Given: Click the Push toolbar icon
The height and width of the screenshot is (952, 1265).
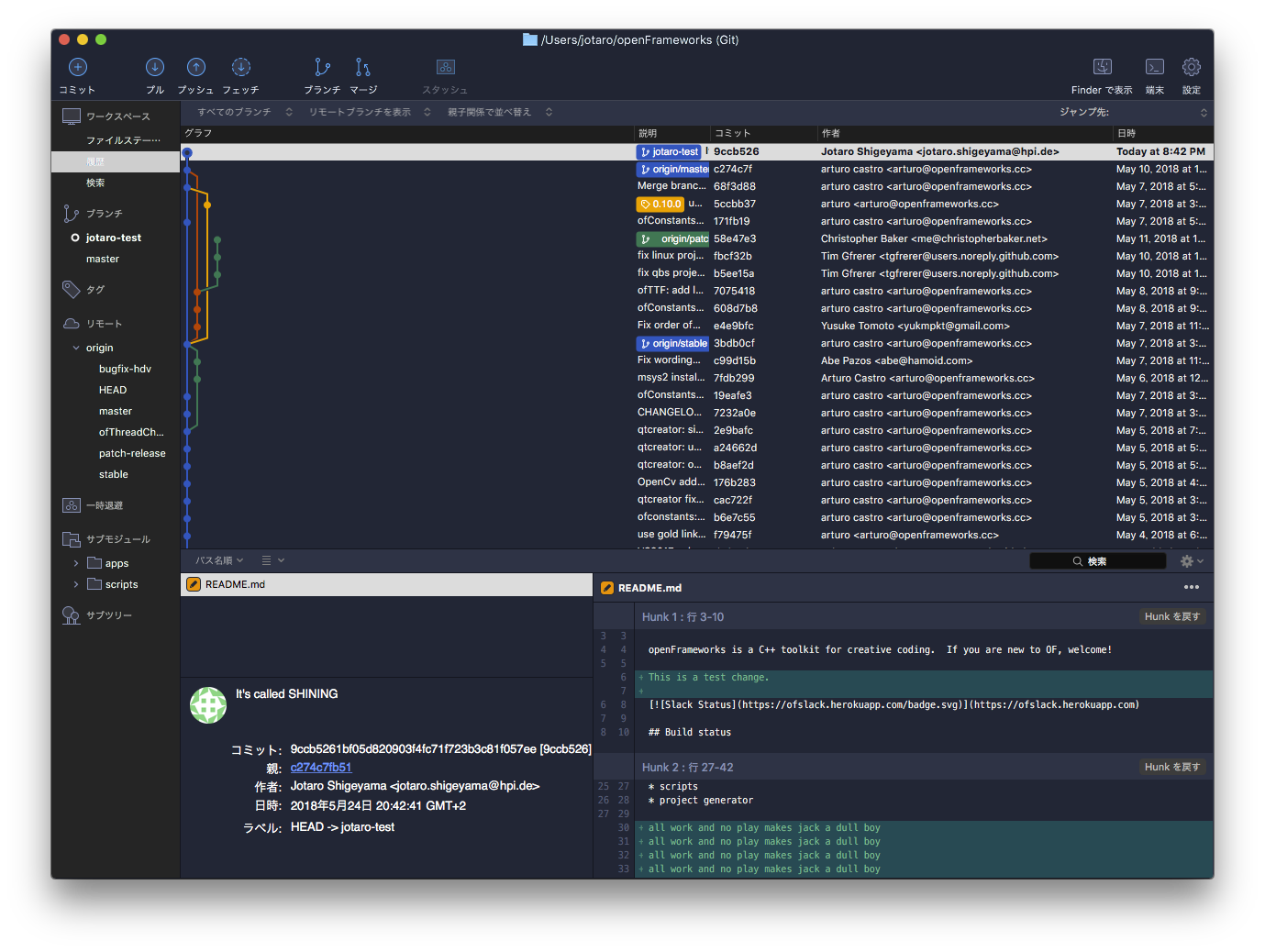Looking at the screenshot, I should coord(195,68).
